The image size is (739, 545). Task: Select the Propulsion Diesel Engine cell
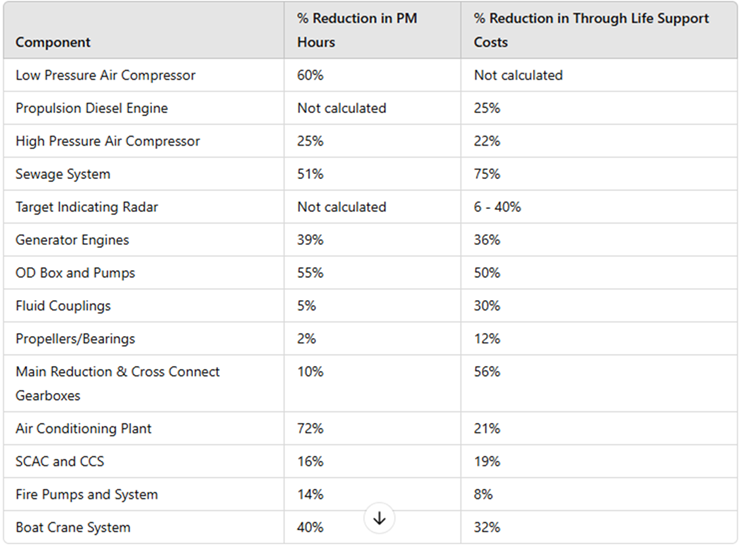(91, 108)
